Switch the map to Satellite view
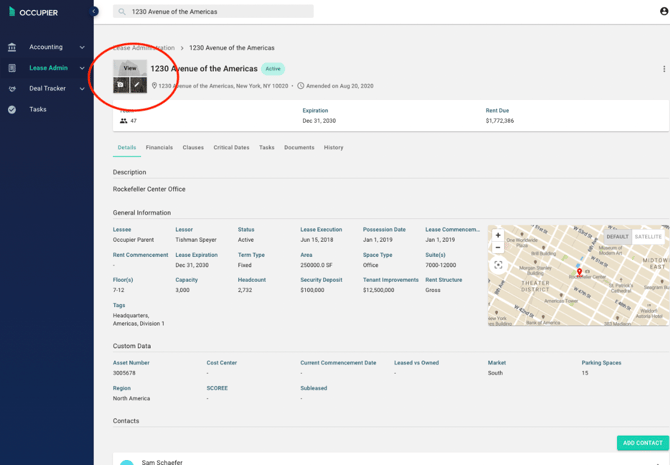 coord(648,237)
